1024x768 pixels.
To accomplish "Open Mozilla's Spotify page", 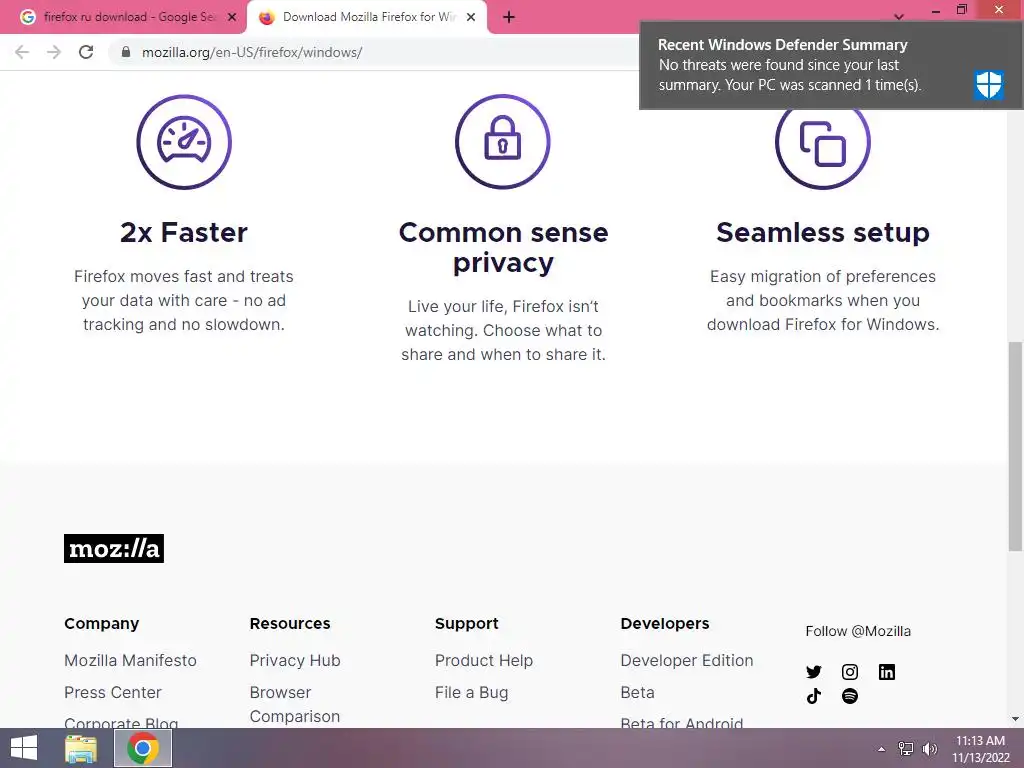I will coord(850,696).
